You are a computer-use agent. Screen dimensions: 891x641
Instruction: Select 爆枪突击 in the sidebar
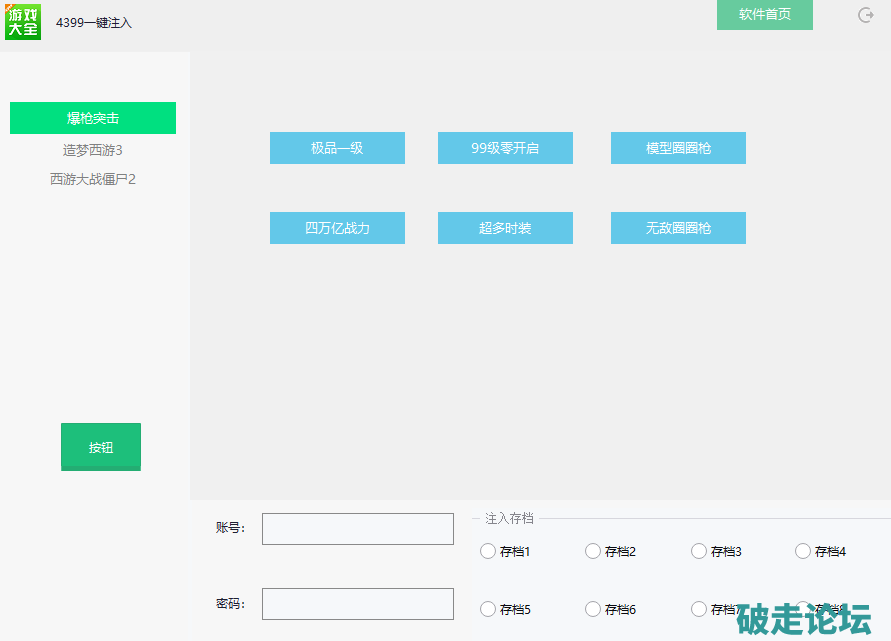tap(93, 118)
